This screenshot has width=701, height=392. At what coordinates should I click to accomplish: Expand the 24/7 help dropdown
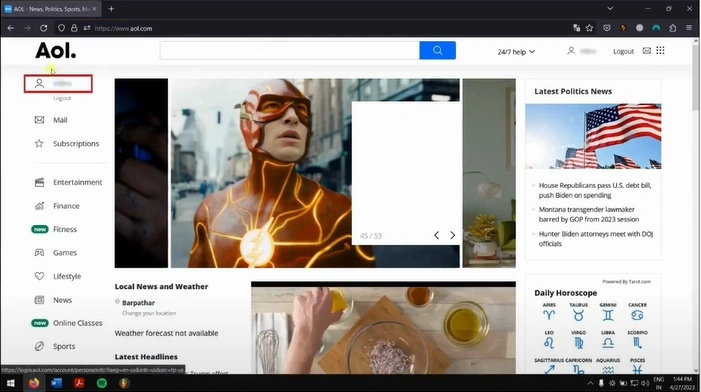coord(516,52)
